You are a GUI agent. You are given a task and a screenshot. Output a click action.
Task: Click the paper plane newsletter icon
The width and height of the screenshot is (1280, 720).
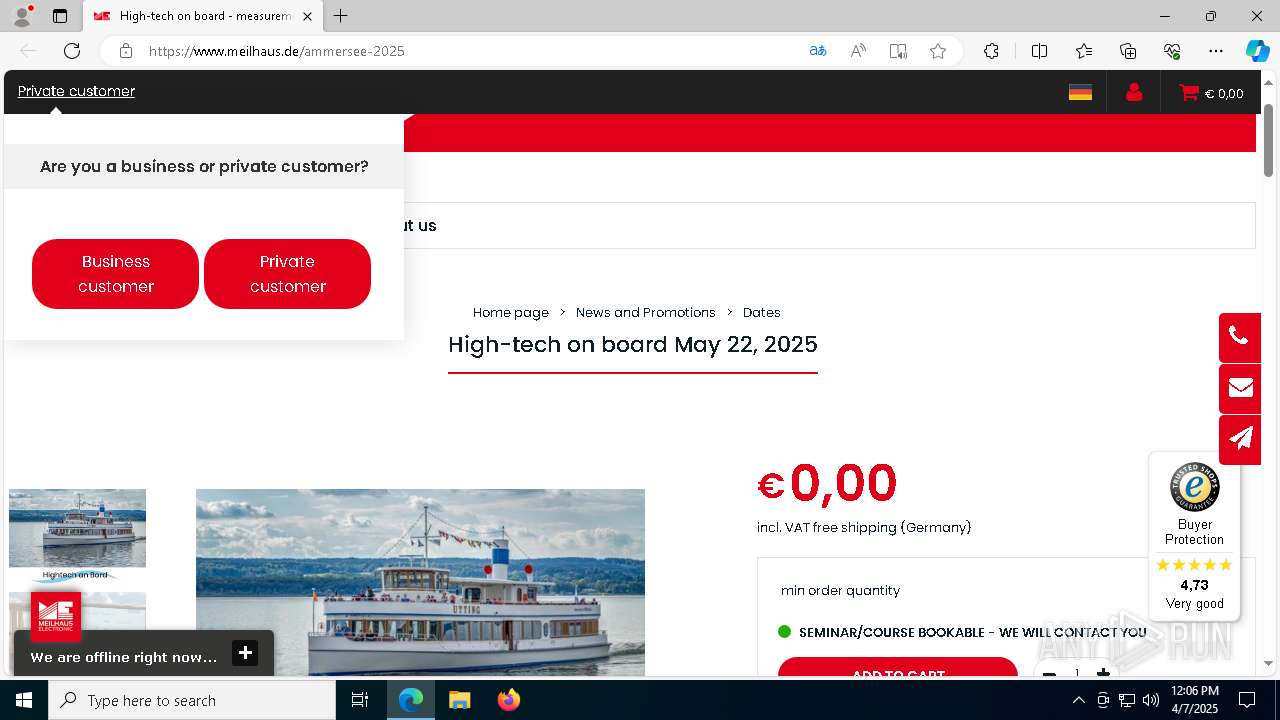click(x=1239, y=439)
